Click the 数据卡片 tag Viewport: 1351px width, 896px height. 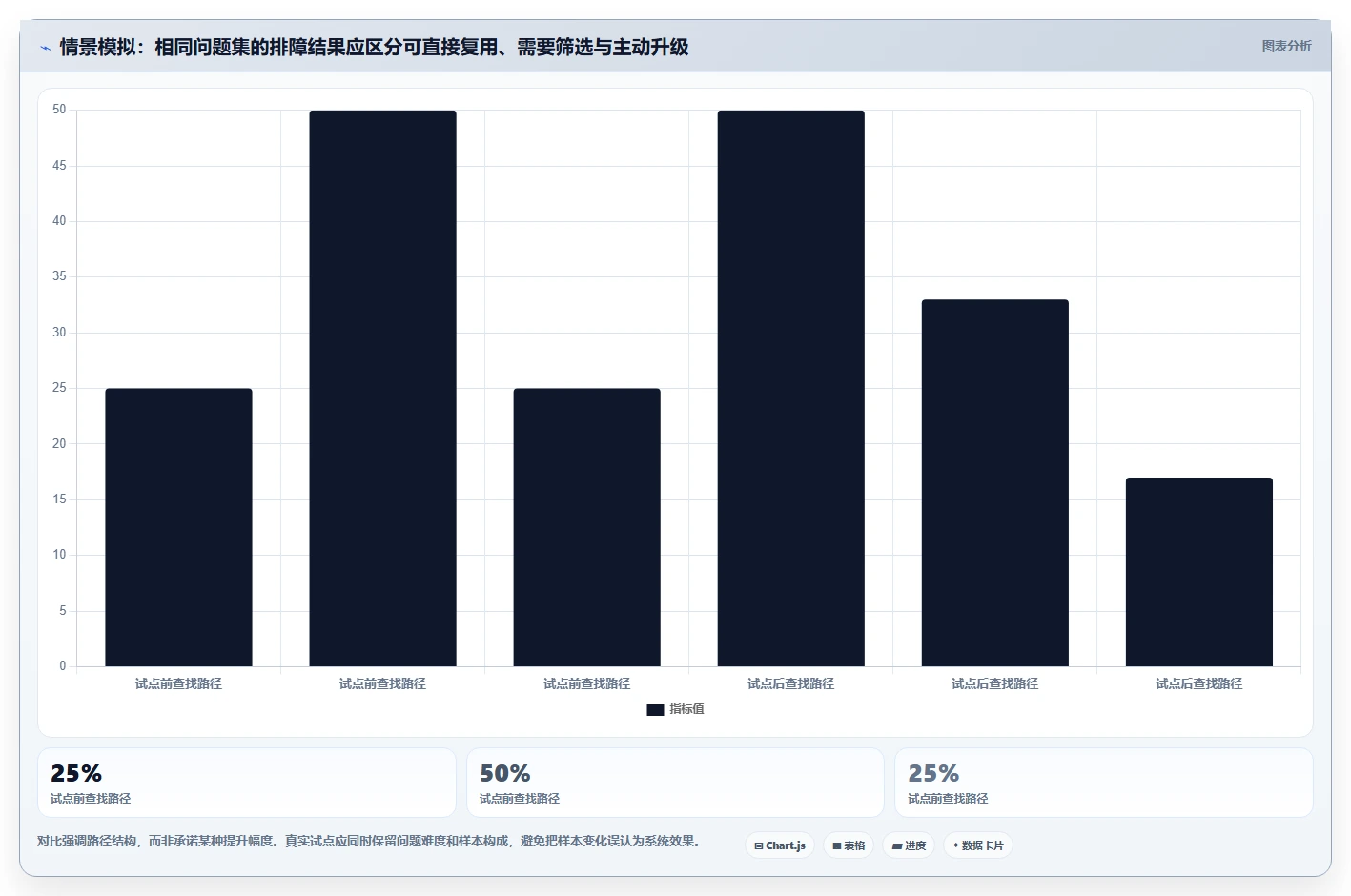978,845
